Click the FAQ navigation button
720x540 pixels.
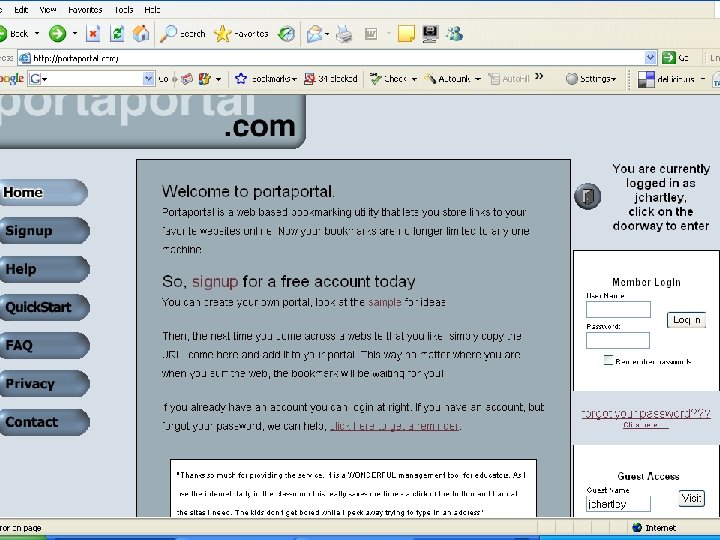(x=45, y=345)
